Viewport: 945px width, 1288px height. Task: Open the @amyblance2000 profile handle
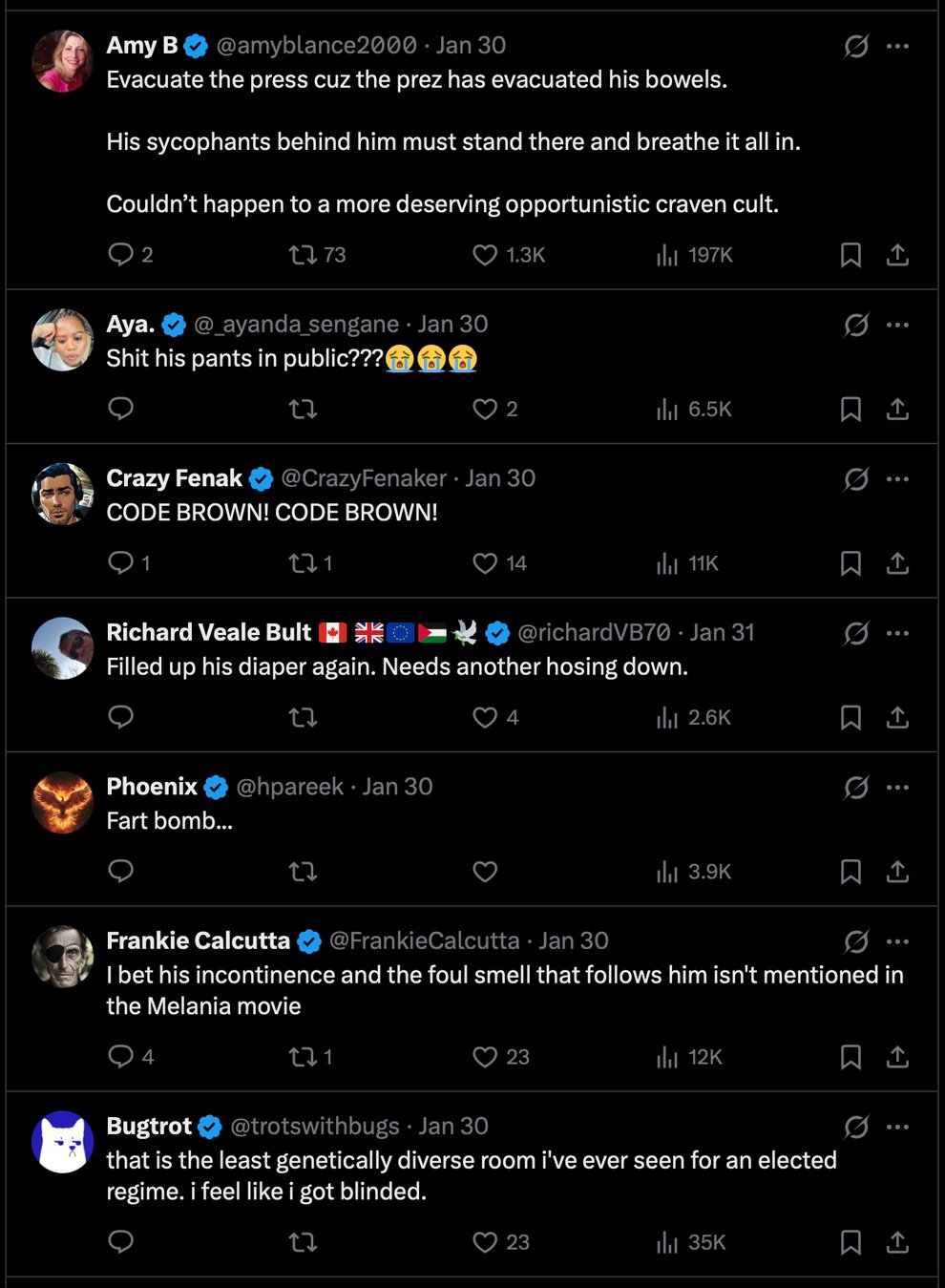tap(316, 46)
